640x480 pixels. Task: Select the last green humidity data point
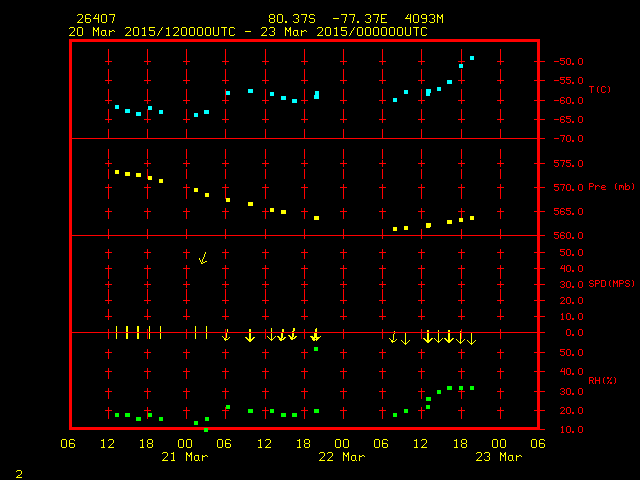click(x=472, y=388)
